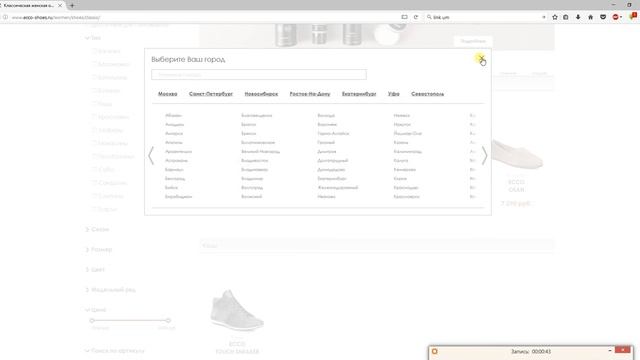
Task: Switch to the Классическая женская tab
Action: (x=29, y=6)
